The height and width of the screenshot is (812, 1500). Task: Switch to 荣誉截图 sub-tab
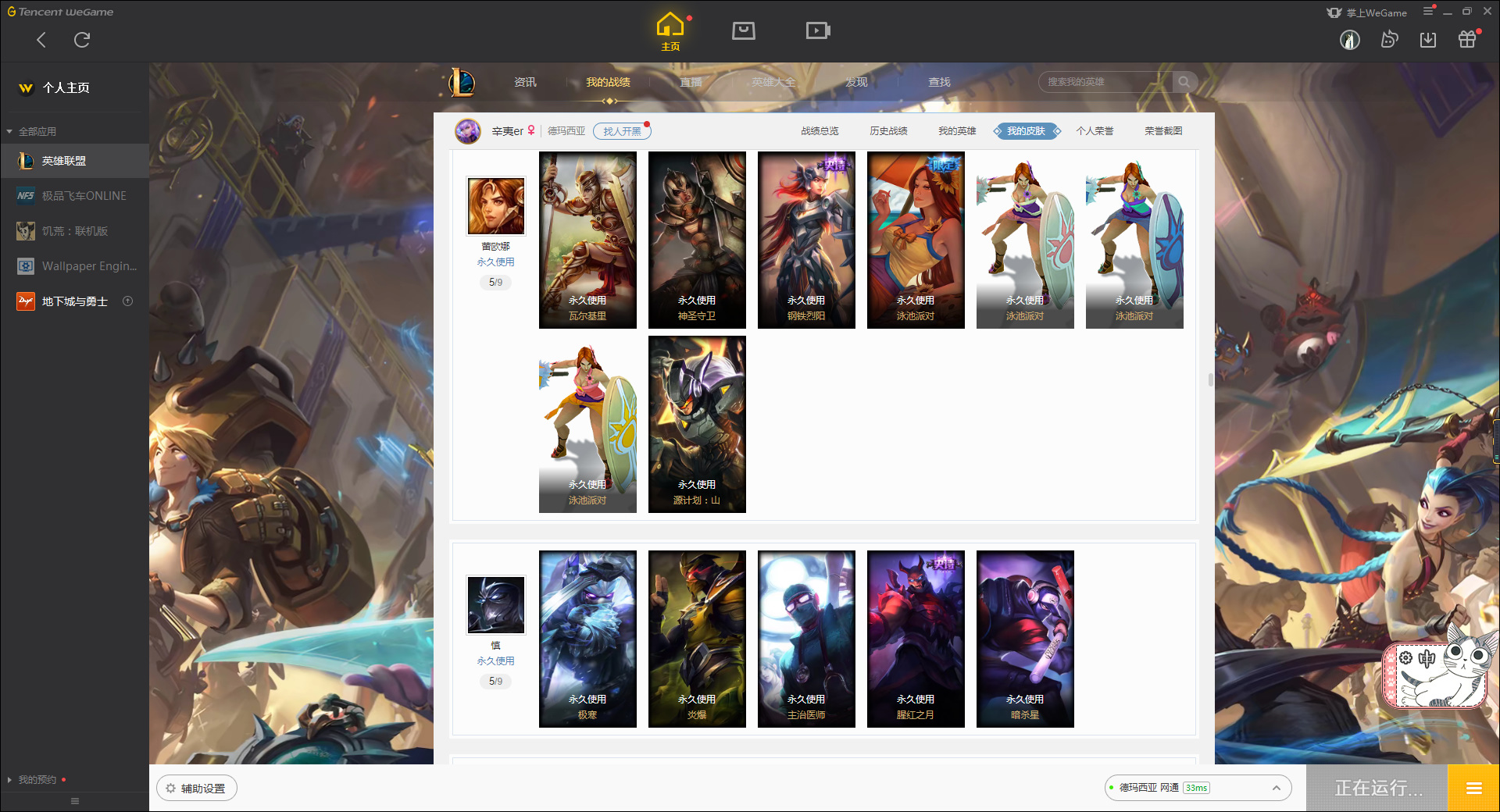point(1163,131)
